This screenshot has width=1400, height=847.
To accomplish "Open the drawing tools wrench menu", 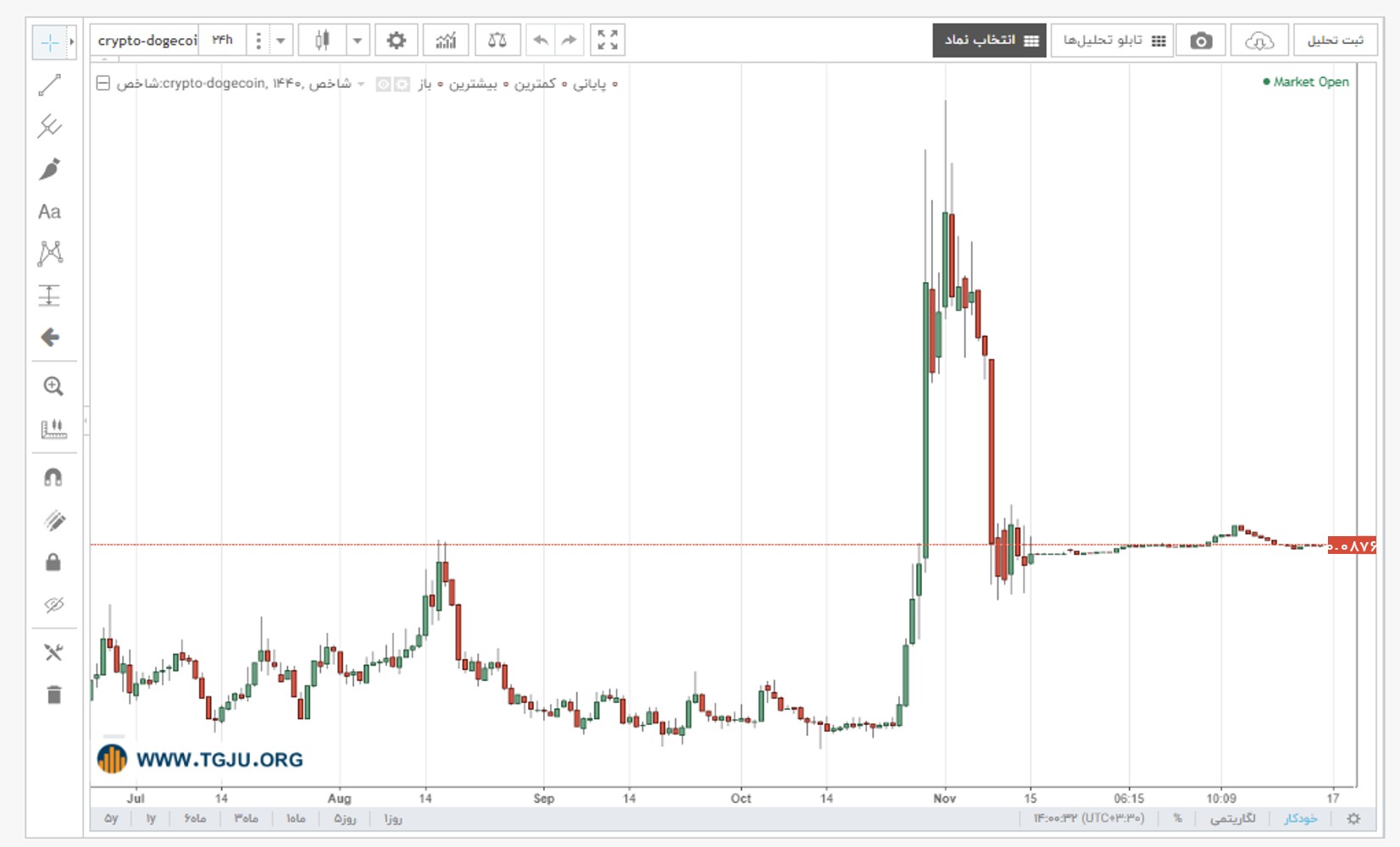I will pos(53,652).
